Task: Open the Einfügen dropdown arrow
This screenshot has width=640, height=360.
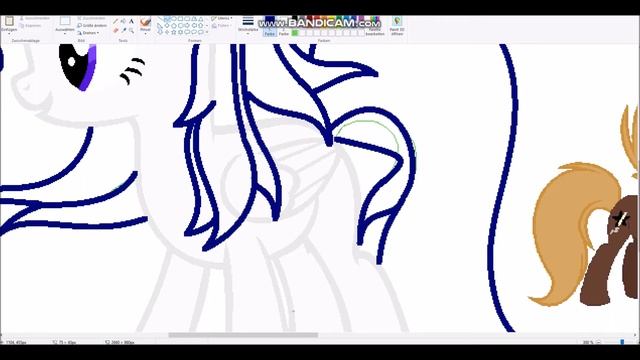Action: (x=9, y=34)
